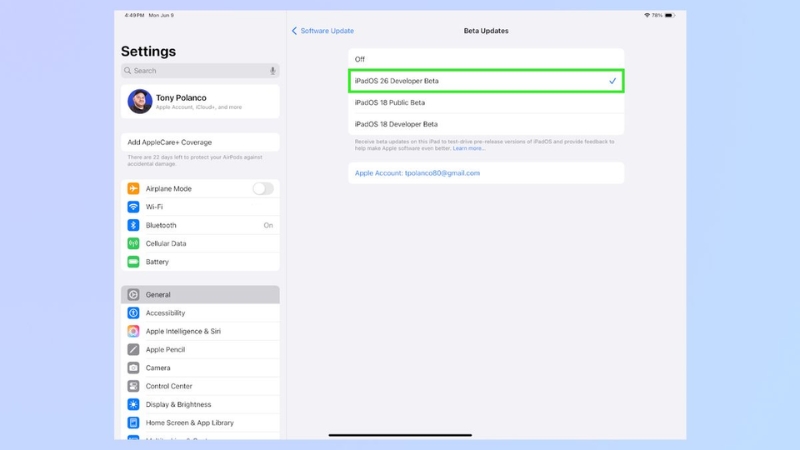This screenshot has width=800, height=450.
Task: Tap the Wi-Fi icon in sidebar
Action: point(133,207)
